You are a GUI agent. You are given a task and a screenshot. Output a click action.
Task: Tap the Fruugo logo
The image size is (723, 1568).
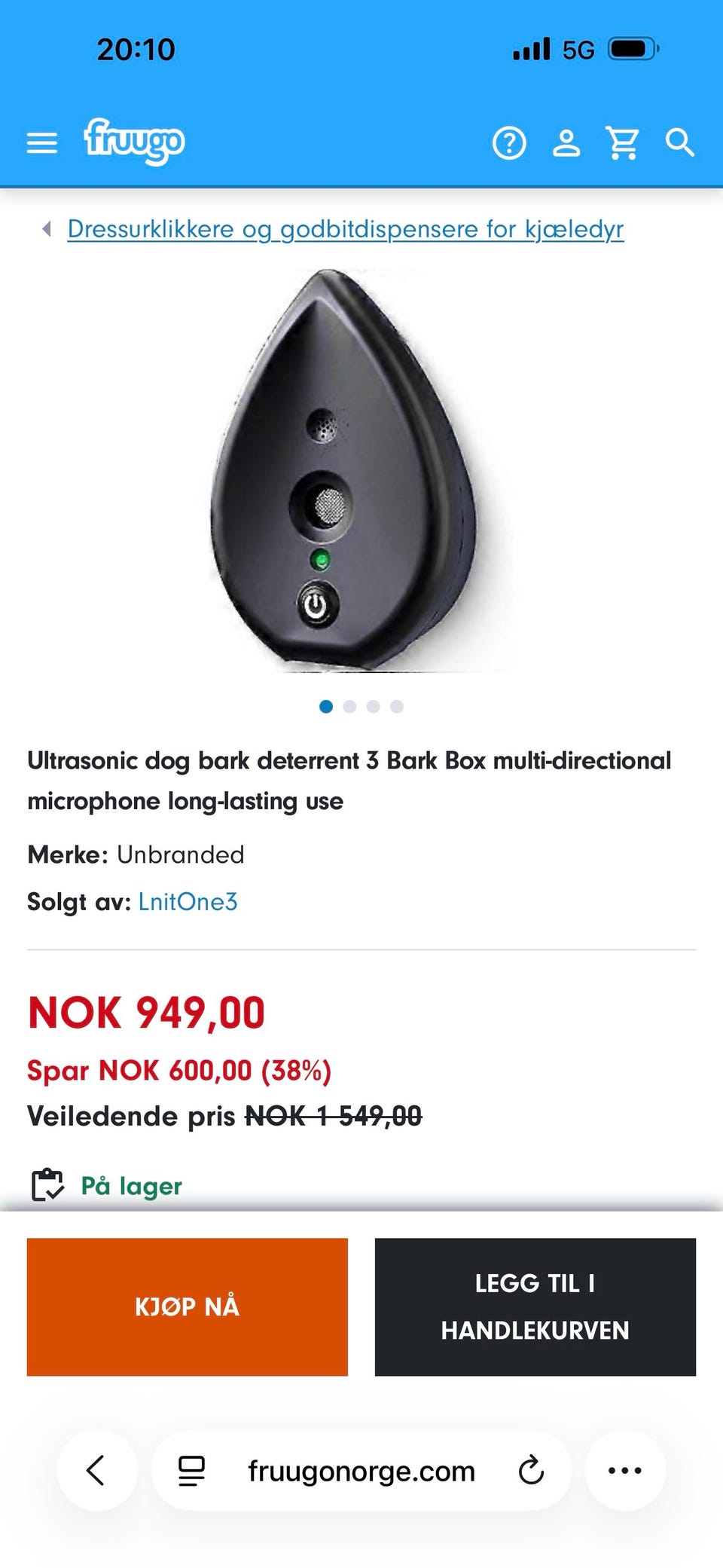pyautogui.click(x=134, y=141)
